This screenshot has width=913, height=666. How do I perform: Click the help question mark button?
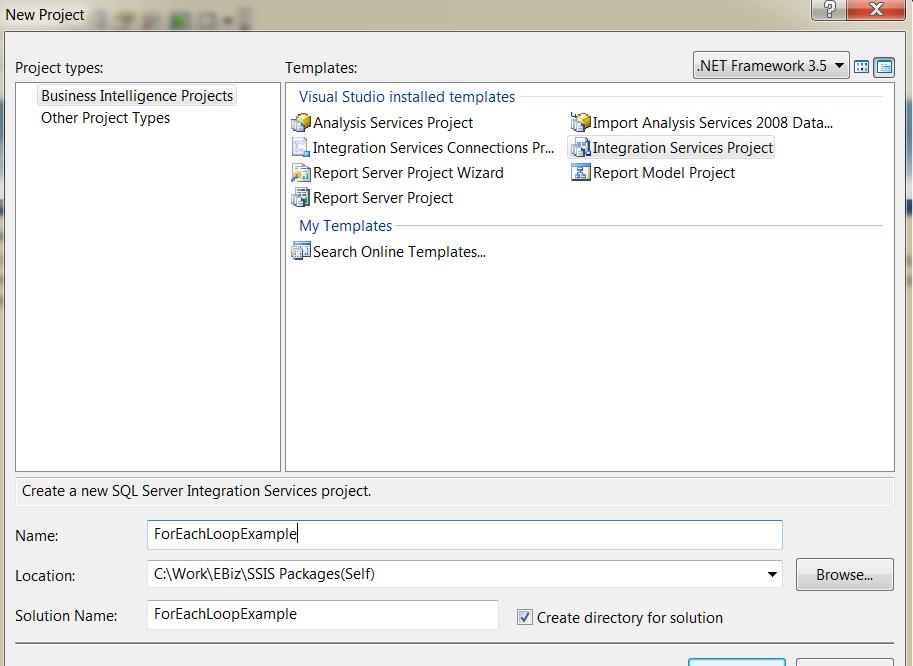[828, 10]
